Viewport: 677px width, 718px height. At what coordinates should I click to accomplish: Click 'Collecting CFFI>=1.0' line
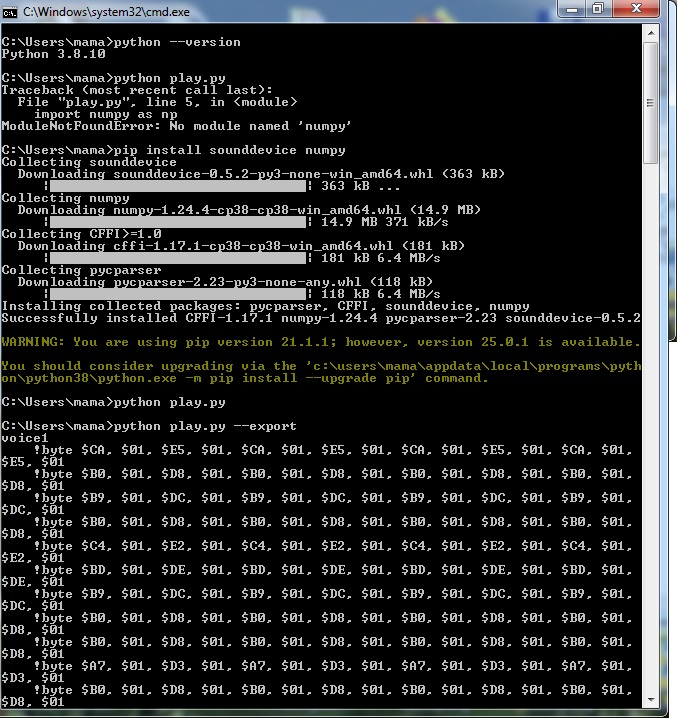(x=82, y=234)
